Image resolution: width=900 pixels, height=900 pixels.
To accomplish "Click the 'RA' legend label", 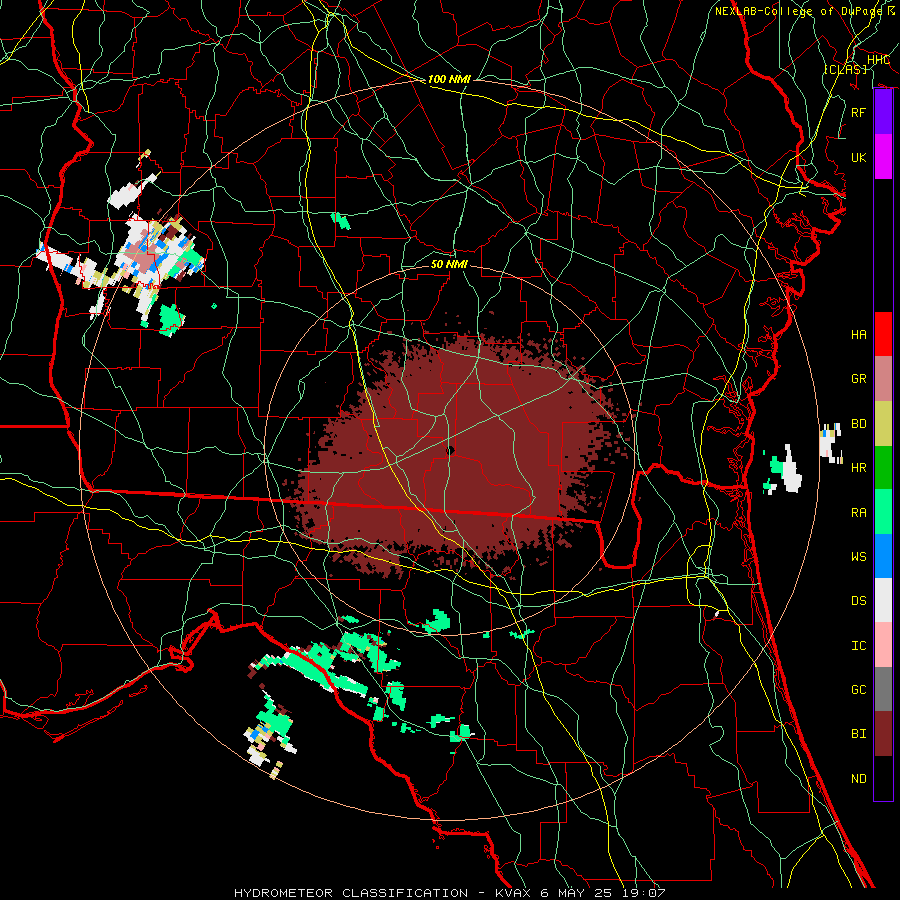I will pos(858,513).
